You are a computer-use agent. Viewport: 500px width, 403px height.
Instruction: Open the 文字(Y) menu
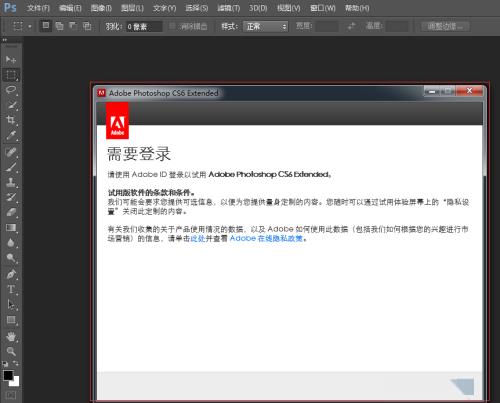[164, 8]
